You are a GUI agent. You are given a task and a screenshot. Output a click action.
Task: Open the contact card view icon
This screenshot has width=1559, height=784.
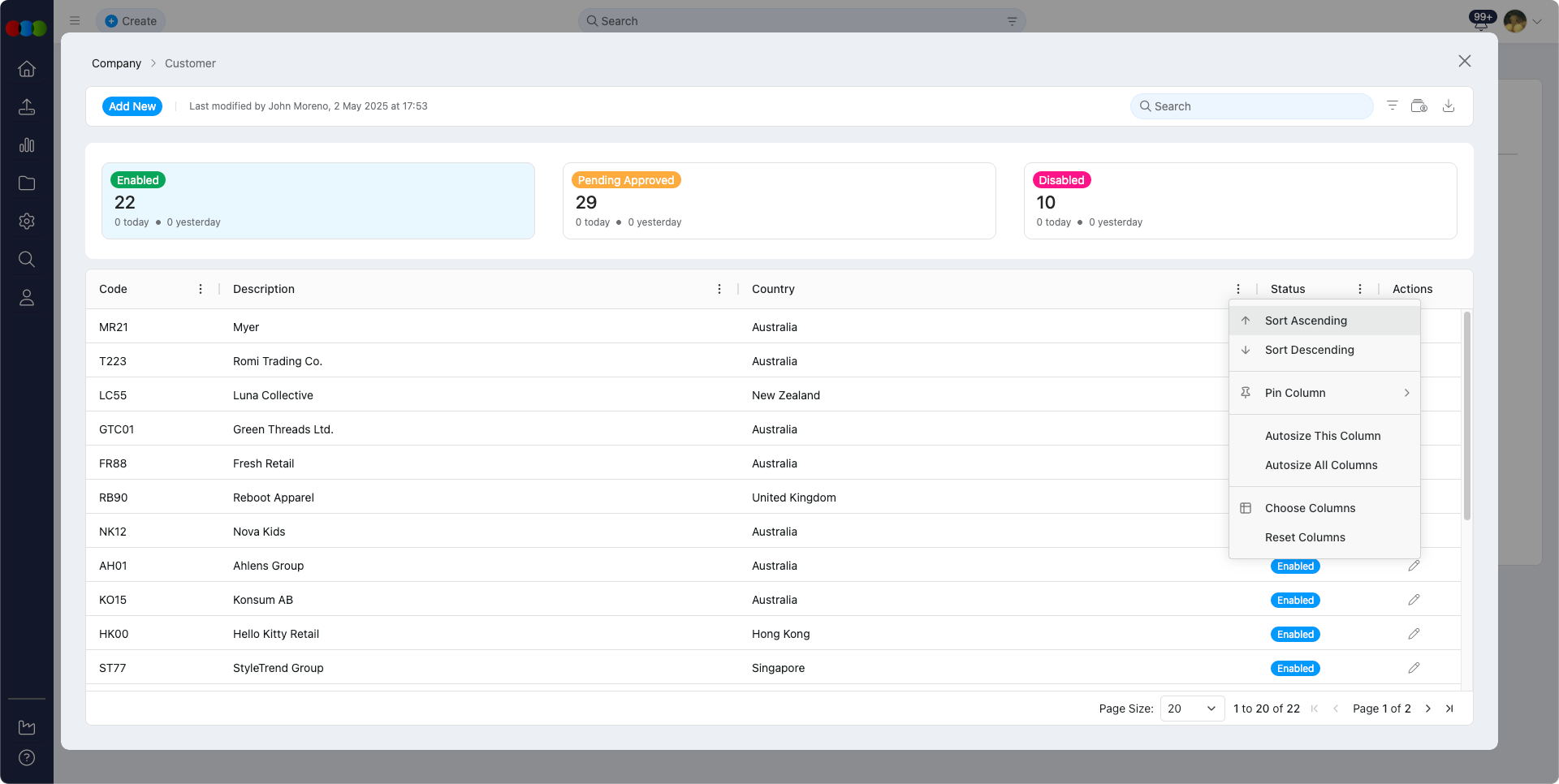point(1419,106)
